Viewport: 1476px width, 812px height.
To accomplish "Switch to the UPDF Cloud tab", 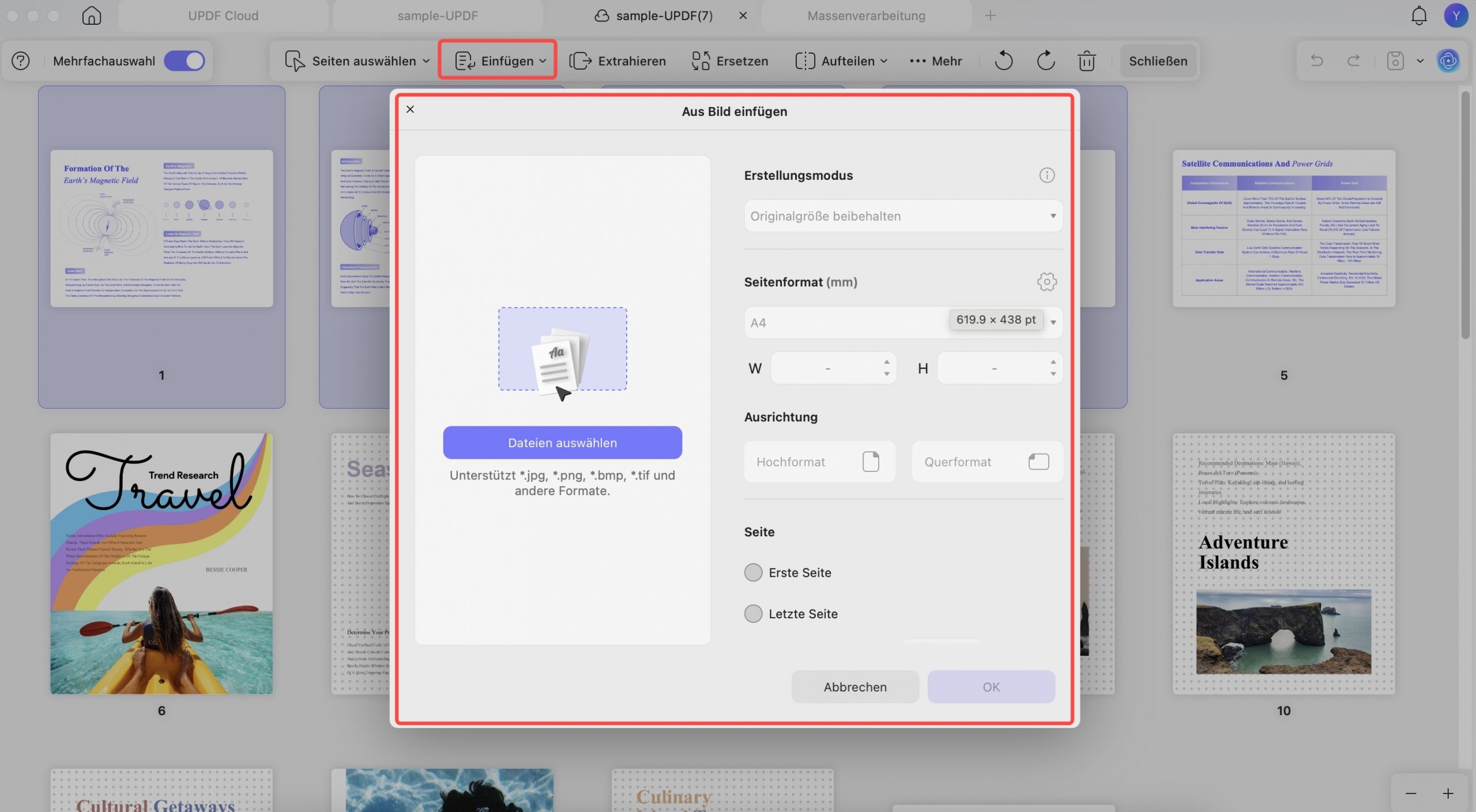I will (223, 16).
